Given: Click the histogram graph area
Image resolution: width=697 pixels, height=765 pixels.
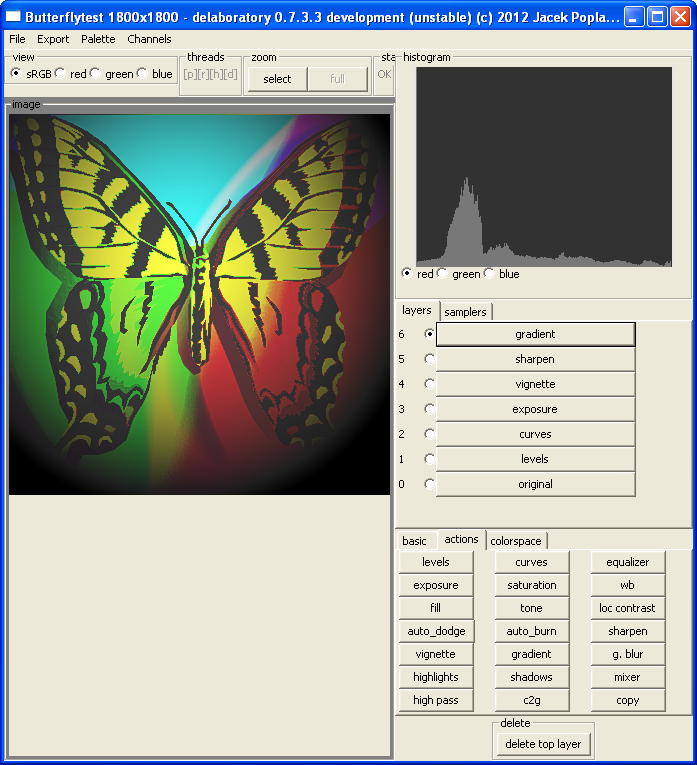Looking at the screenshot, I should point(544,167).
